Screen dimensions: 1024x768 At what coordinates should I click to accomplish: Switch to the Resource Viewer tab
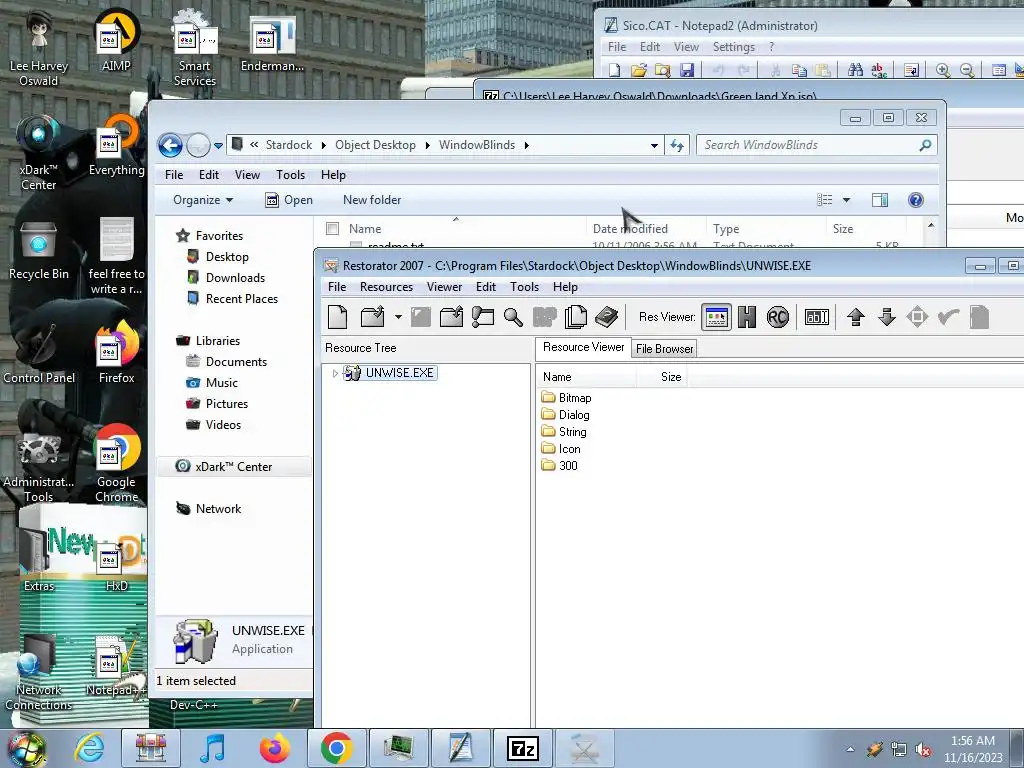point(583,347)
